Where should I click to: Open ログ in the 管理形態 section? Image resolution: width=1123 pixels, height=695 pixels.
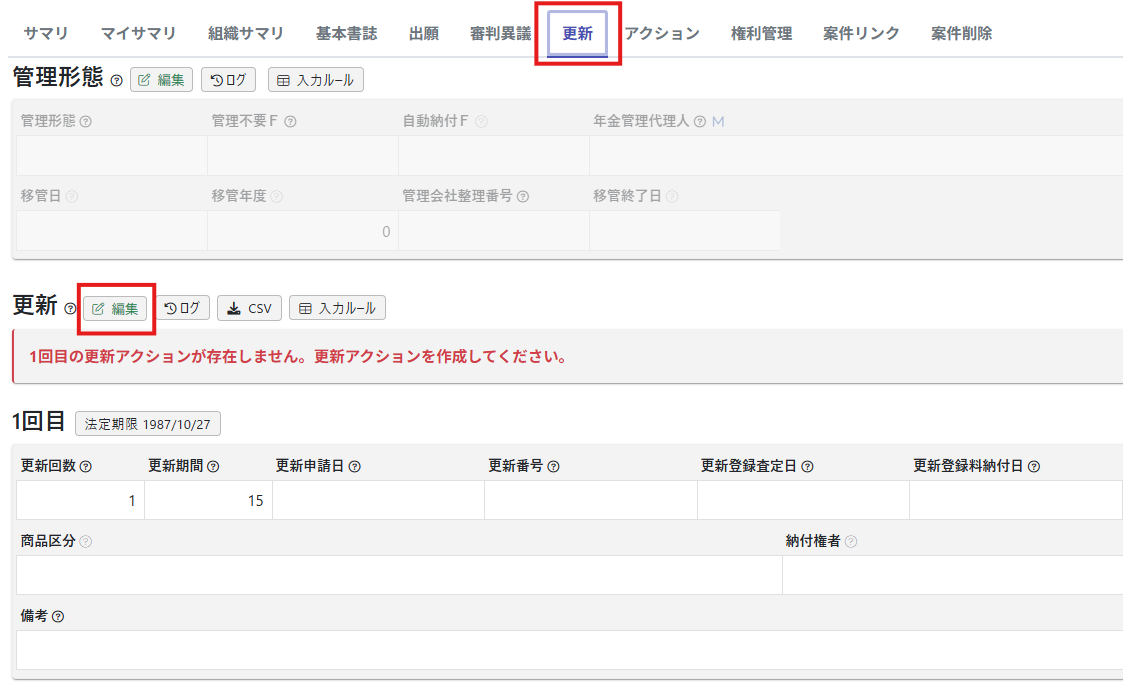228,80
